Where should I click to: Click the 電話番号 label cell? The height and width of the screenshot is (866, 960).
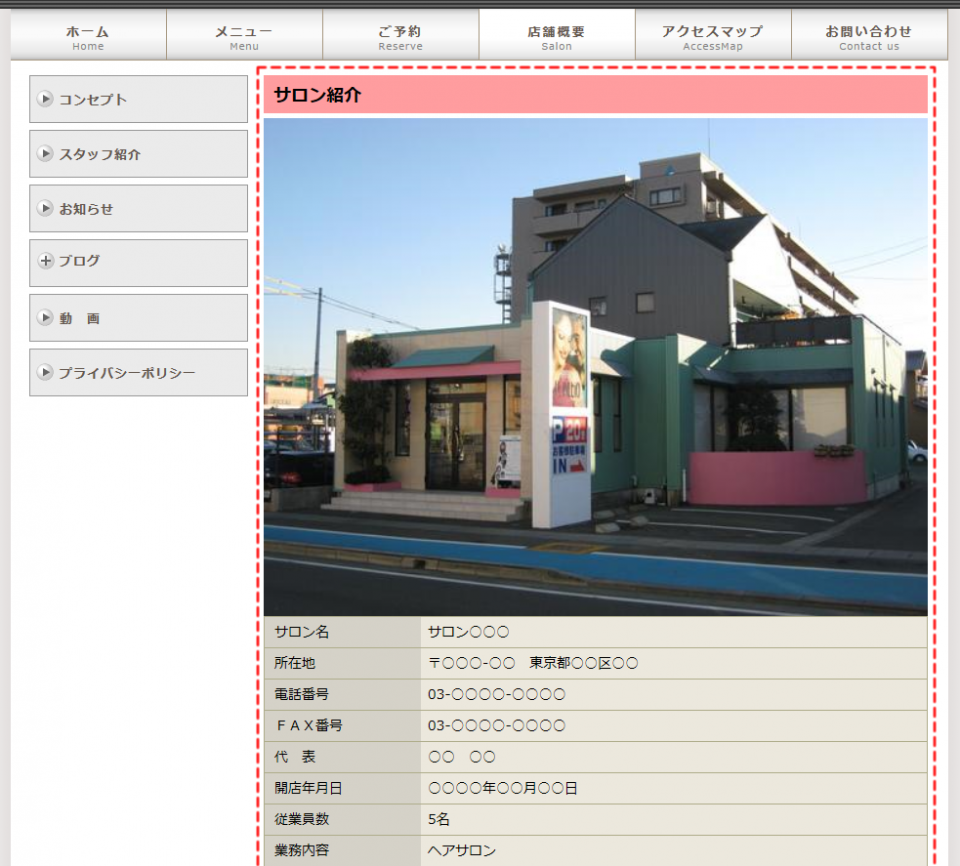pos(342,695)
